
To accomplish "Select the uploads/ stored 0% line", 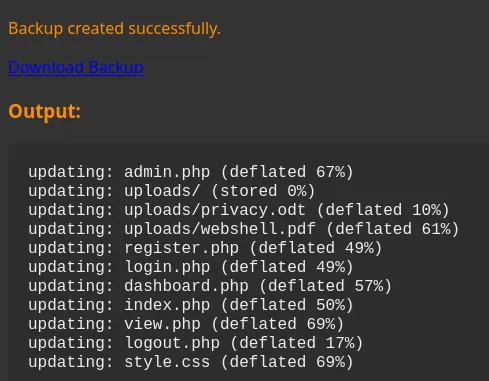I will pos(172,191).
